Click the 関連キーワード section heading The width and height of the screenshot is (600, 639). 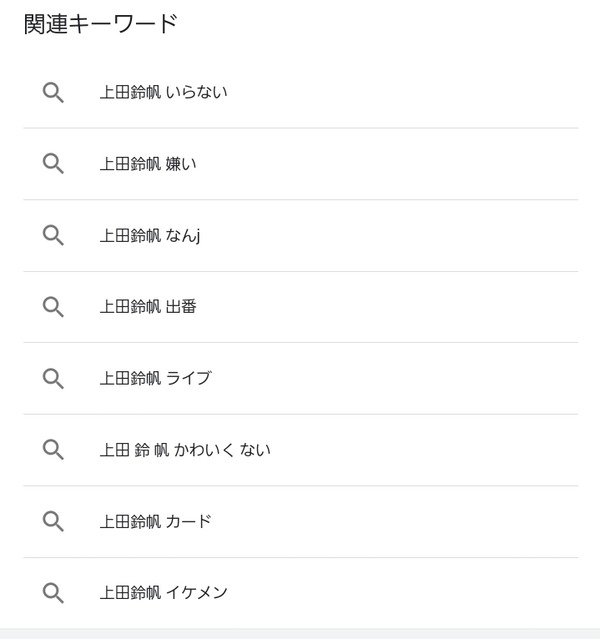pyautogui.click(x=101, y=24)
